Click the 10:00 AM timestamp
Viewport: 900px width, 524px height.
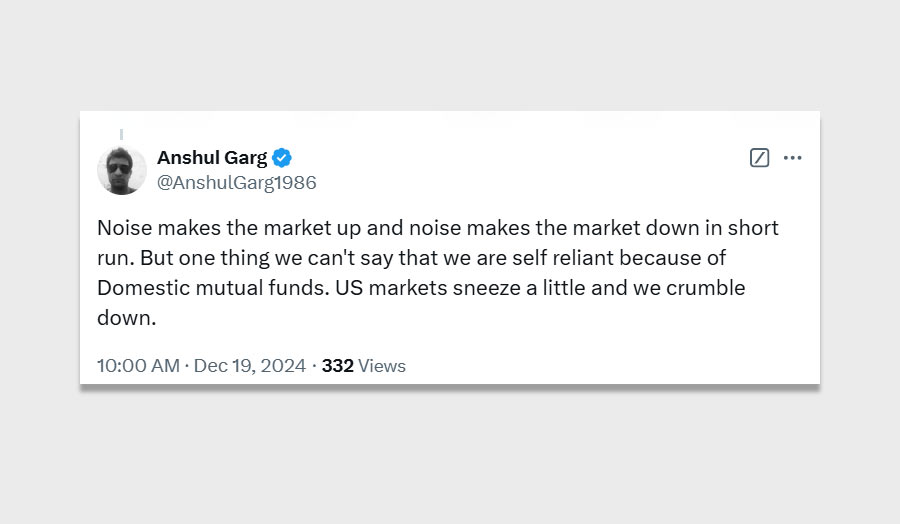[138, 366]
